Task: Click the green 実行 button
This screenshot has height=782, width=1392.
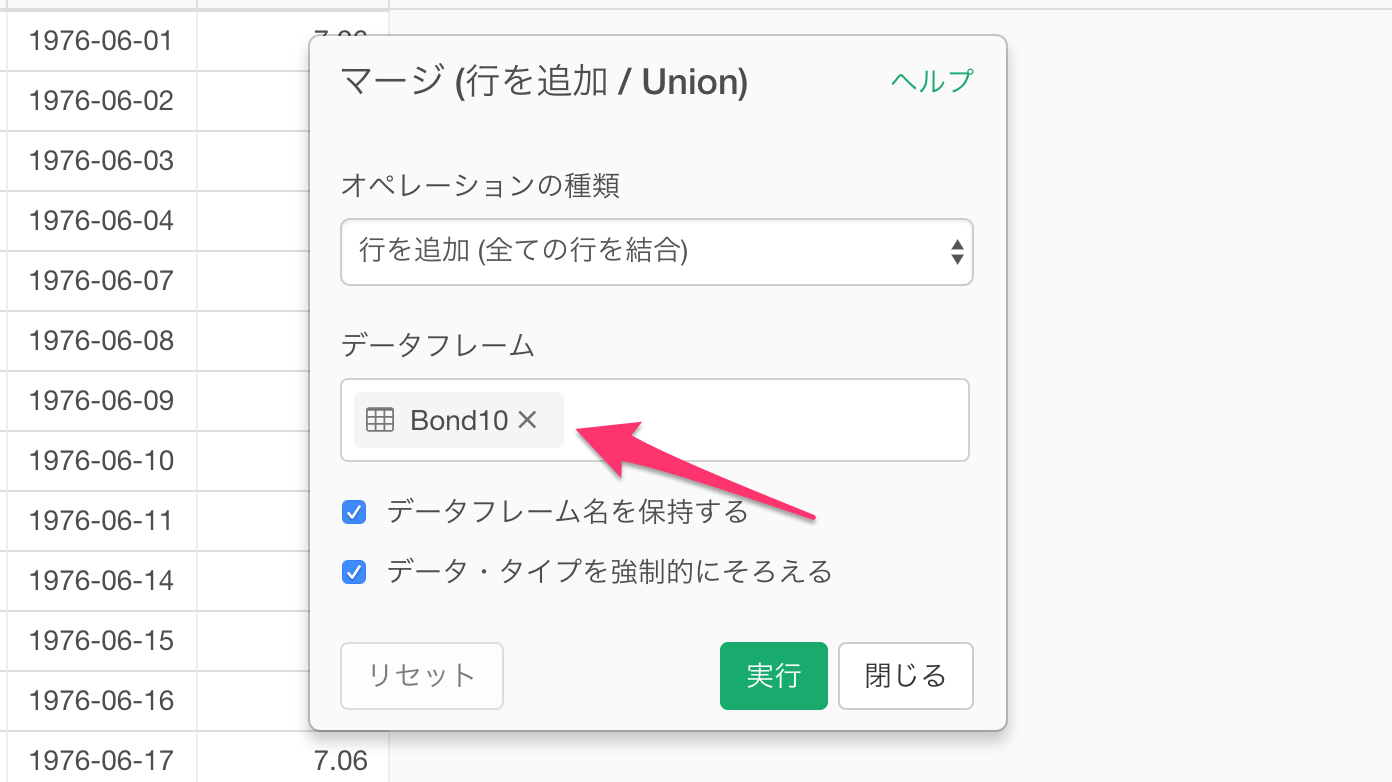Action: pos(774,676)
